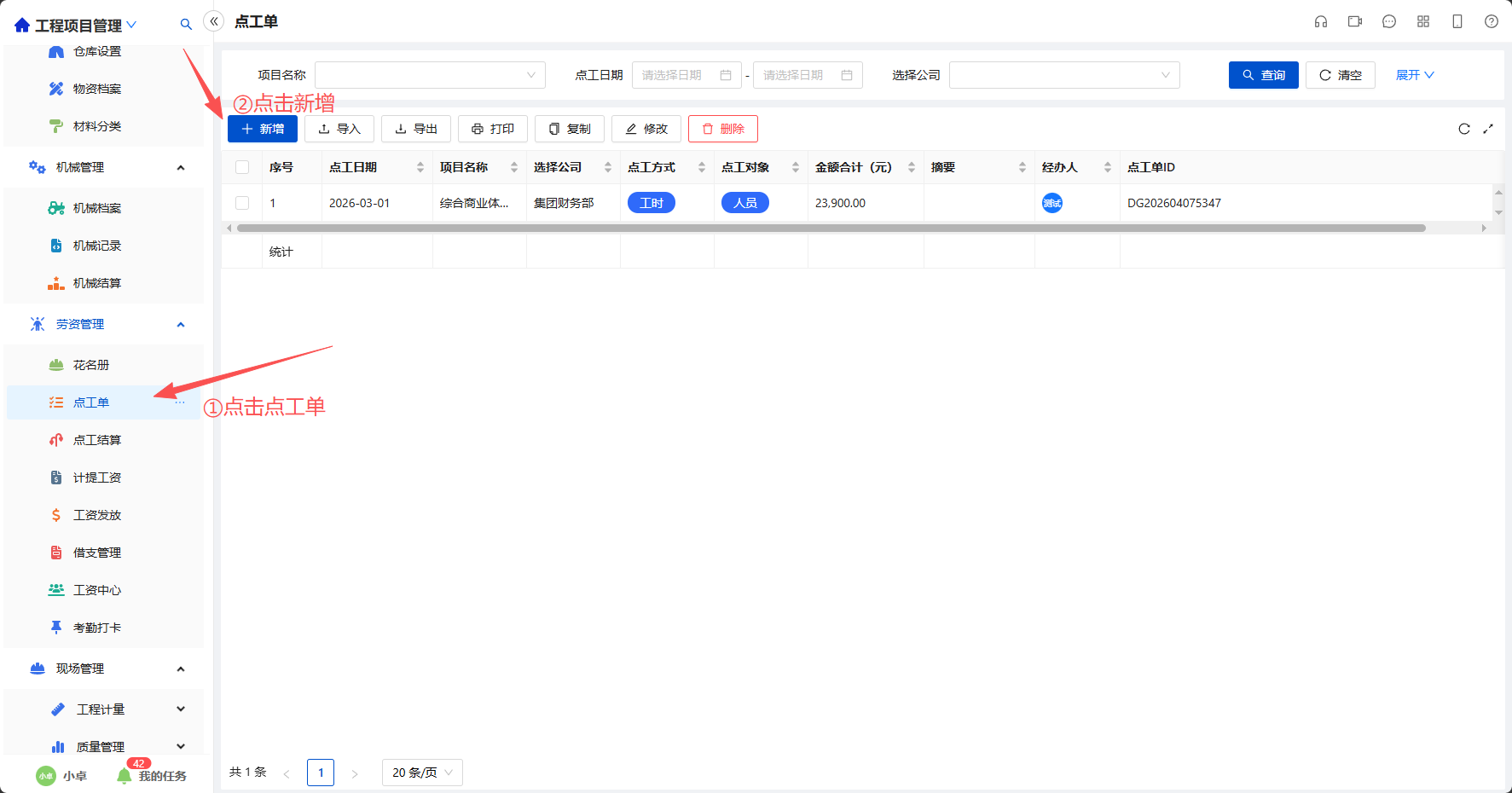Click the start date input field
The image size is (1512, 793).
pyautogui.click(x=686, y=75)
